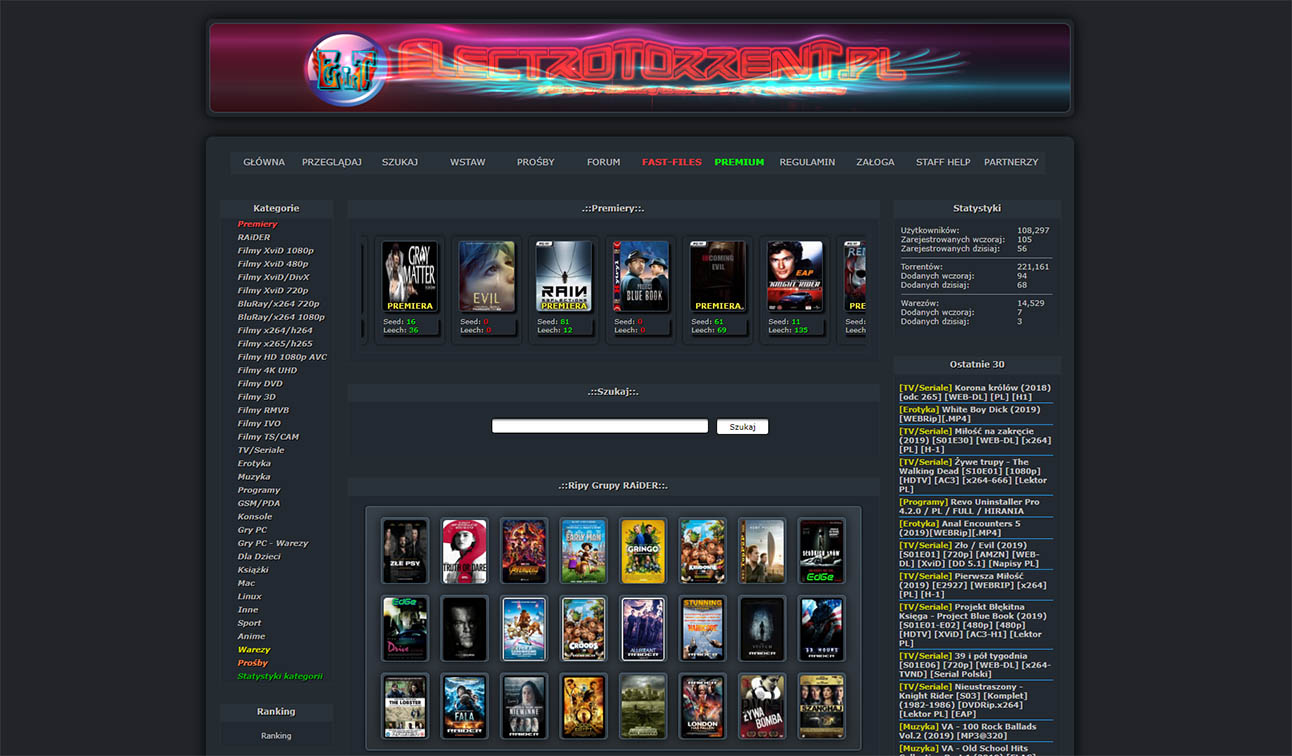
Task: Open the Gringo poster
Action: [643, 551]
